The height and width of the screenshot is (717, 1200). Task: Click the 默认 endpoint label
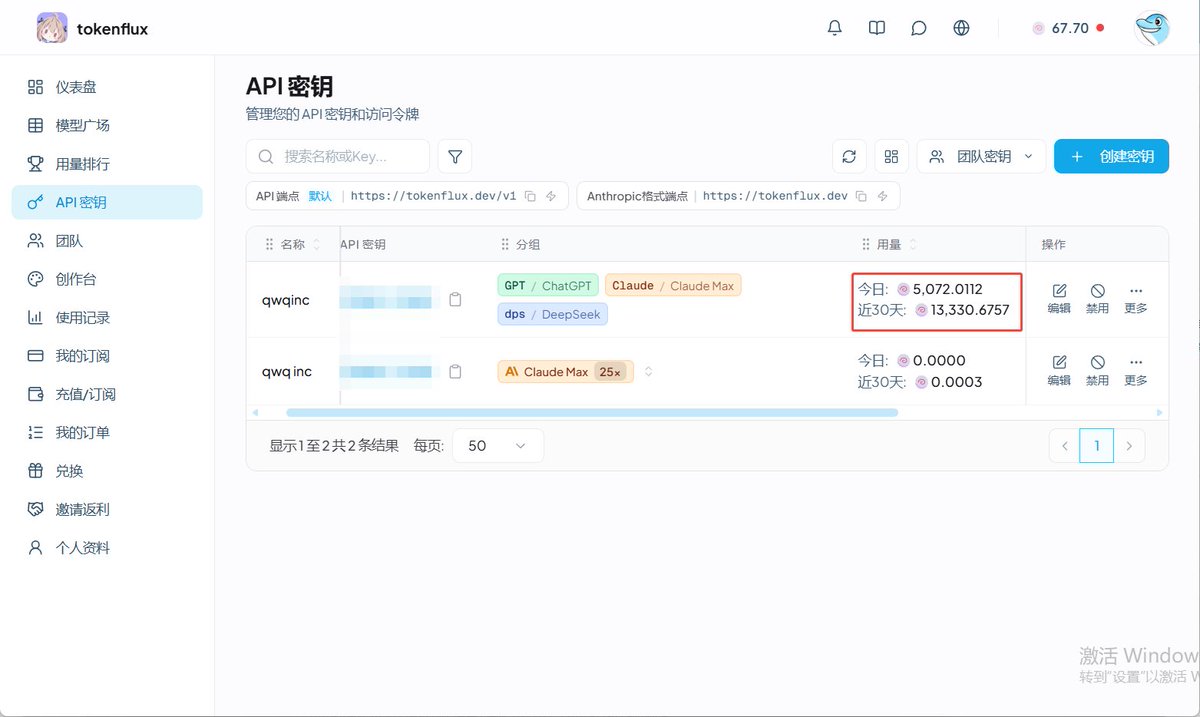(320, 196)
